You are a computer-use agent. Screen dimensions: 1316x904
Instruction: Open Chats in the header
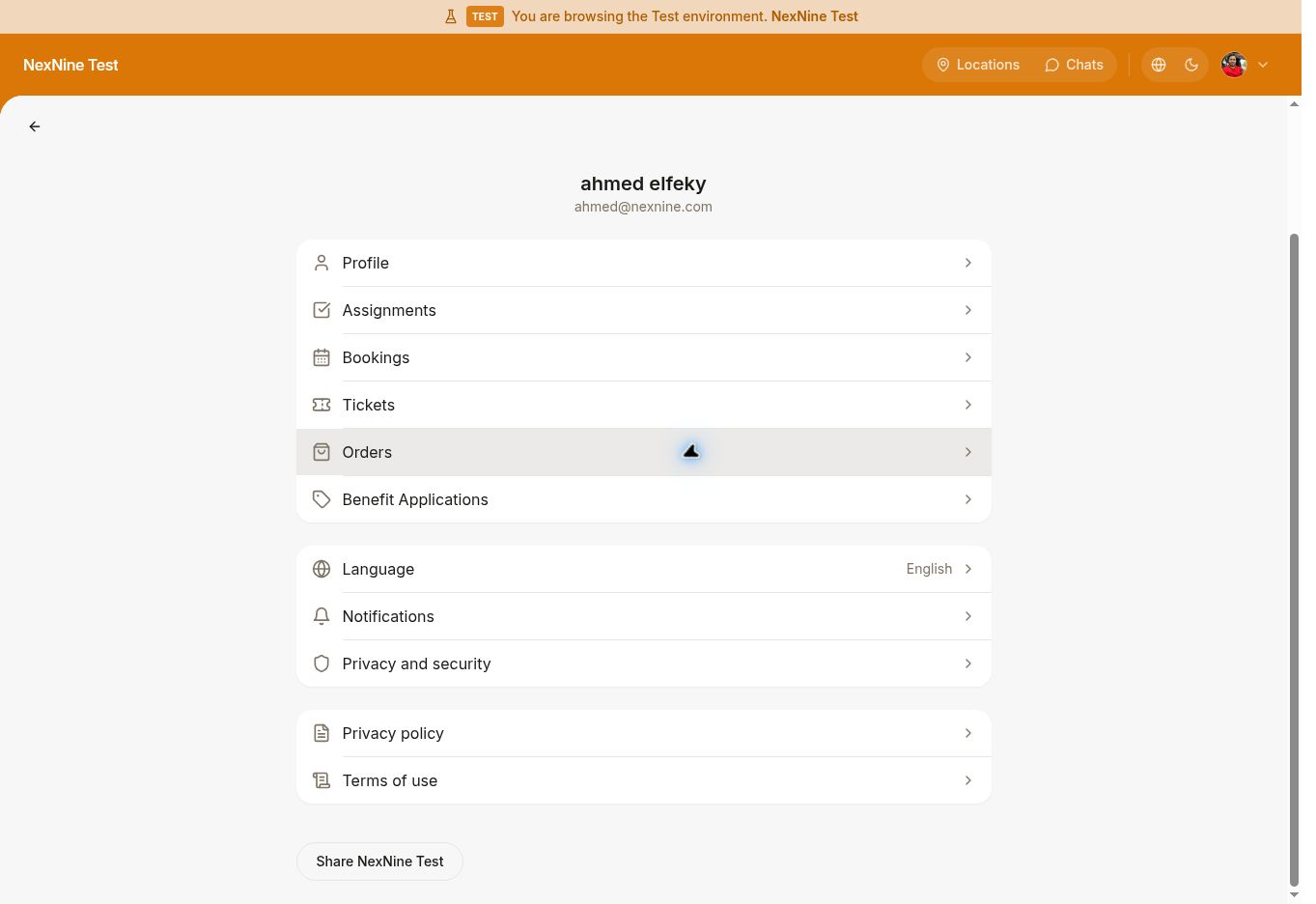point(1074,65)
